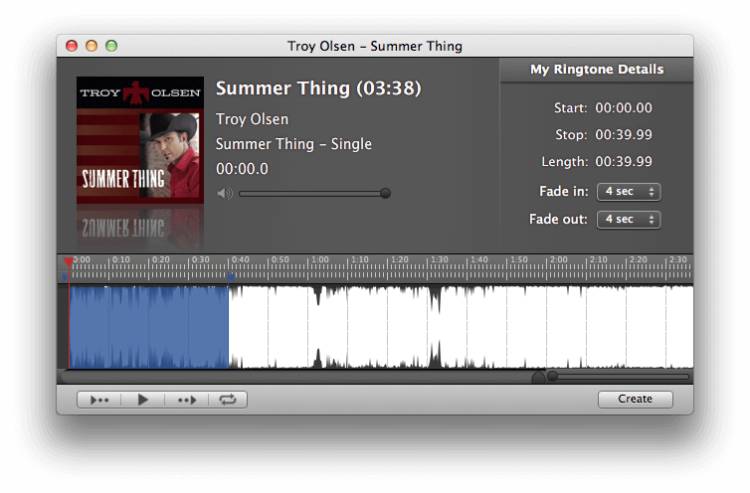Click the play-to-end preview button
Screen dimensions: 750x493
[x=186, y=399]
